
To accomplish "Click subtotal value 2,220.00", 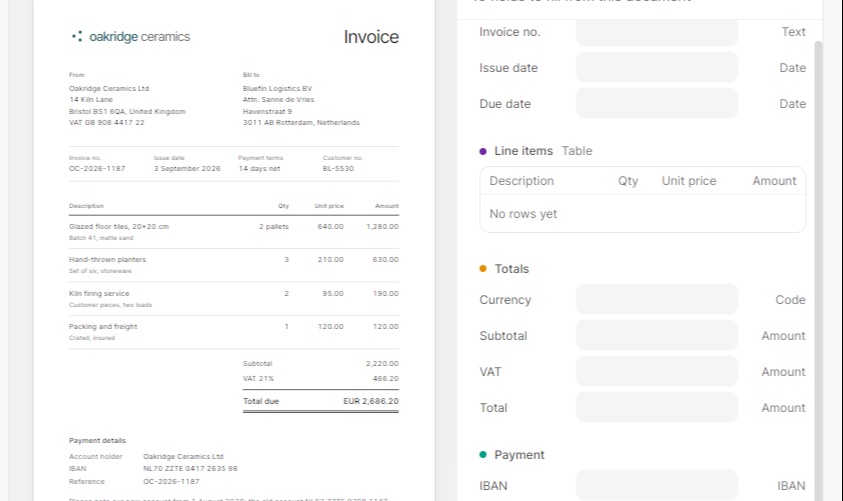I will coord(382,363).
